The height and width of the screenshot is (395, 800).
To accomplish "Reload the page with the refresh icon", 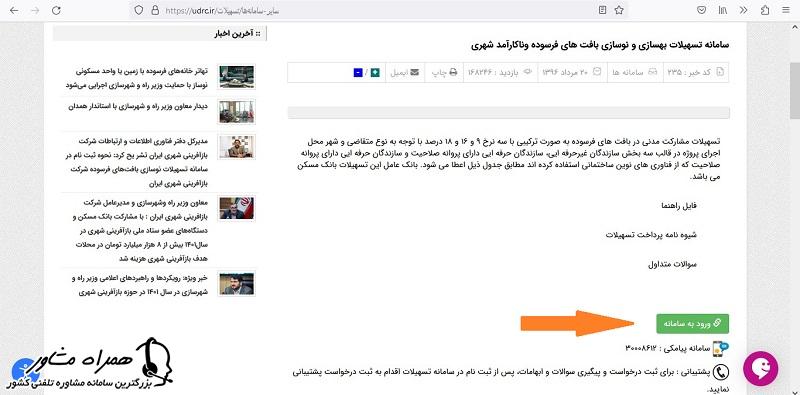I will click(56, 10).
